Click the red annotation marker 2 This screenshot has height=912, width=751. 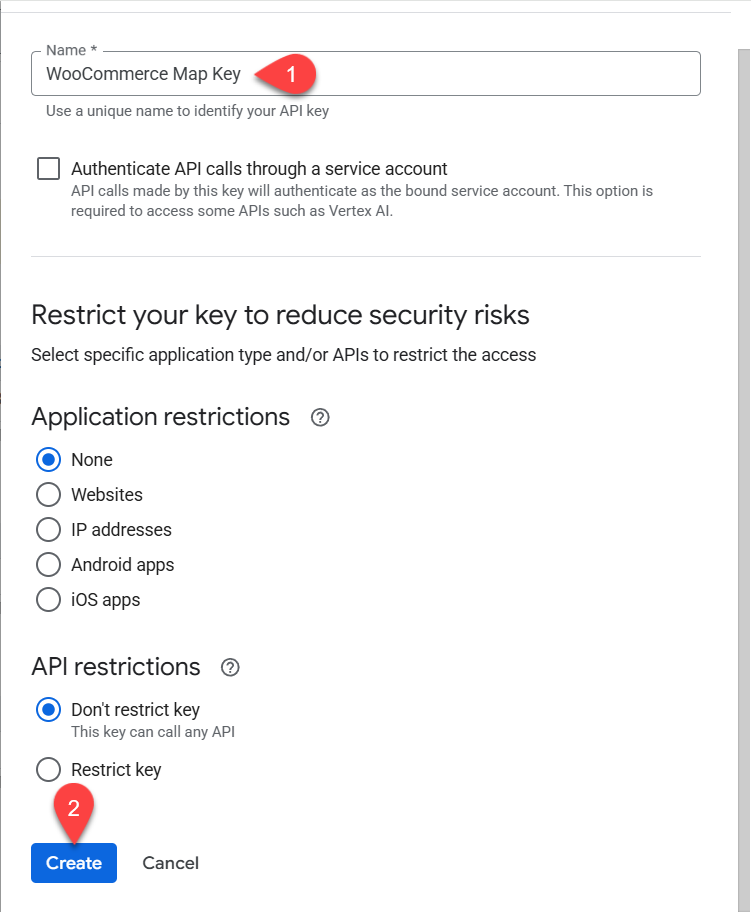(73, 810)
